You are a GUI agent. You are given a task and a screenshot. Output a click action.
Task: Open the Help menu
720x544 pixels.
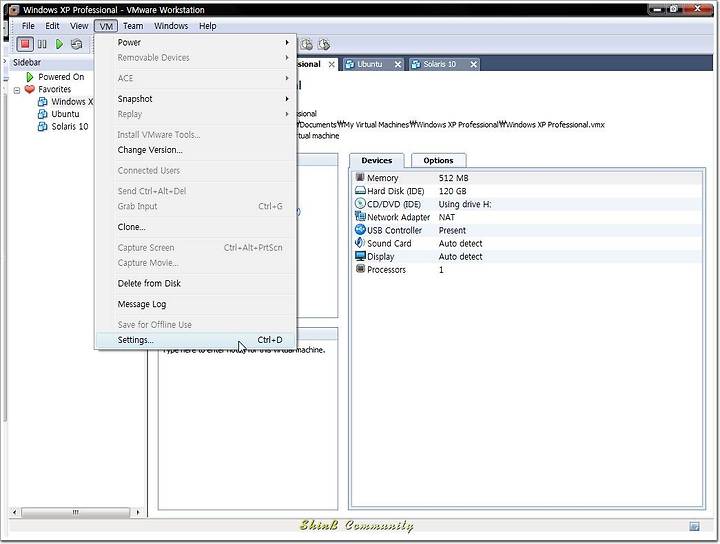point(208,26)
